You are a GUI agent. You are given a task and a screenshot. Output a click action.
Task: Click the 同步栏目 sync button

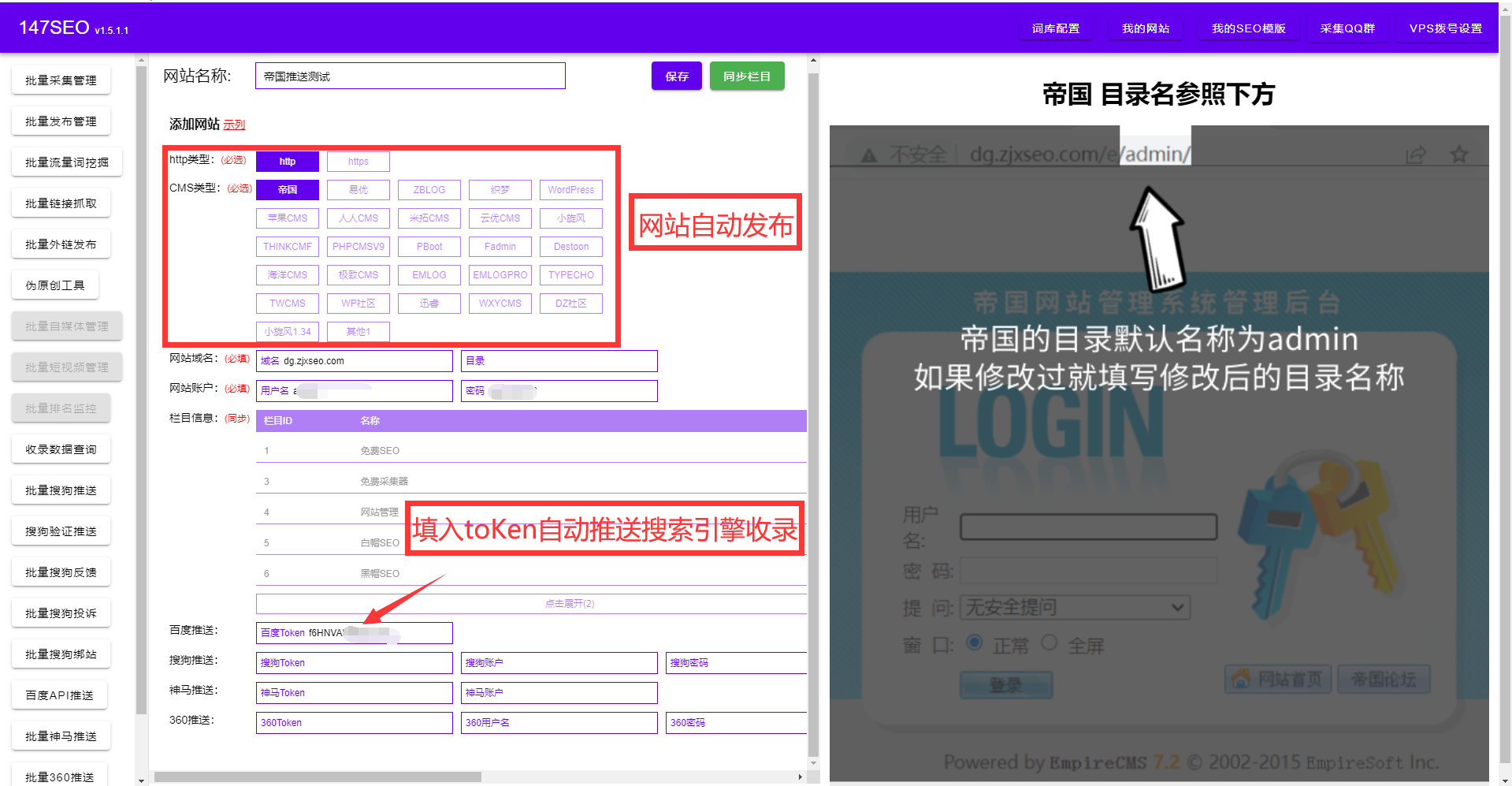pos(747,76)
